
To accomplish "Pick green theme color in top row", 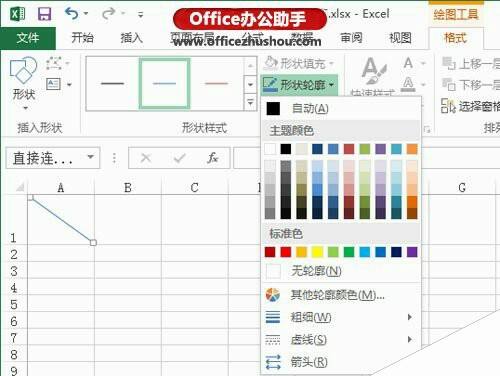I will pyautogui.click(x=365, y=149).
